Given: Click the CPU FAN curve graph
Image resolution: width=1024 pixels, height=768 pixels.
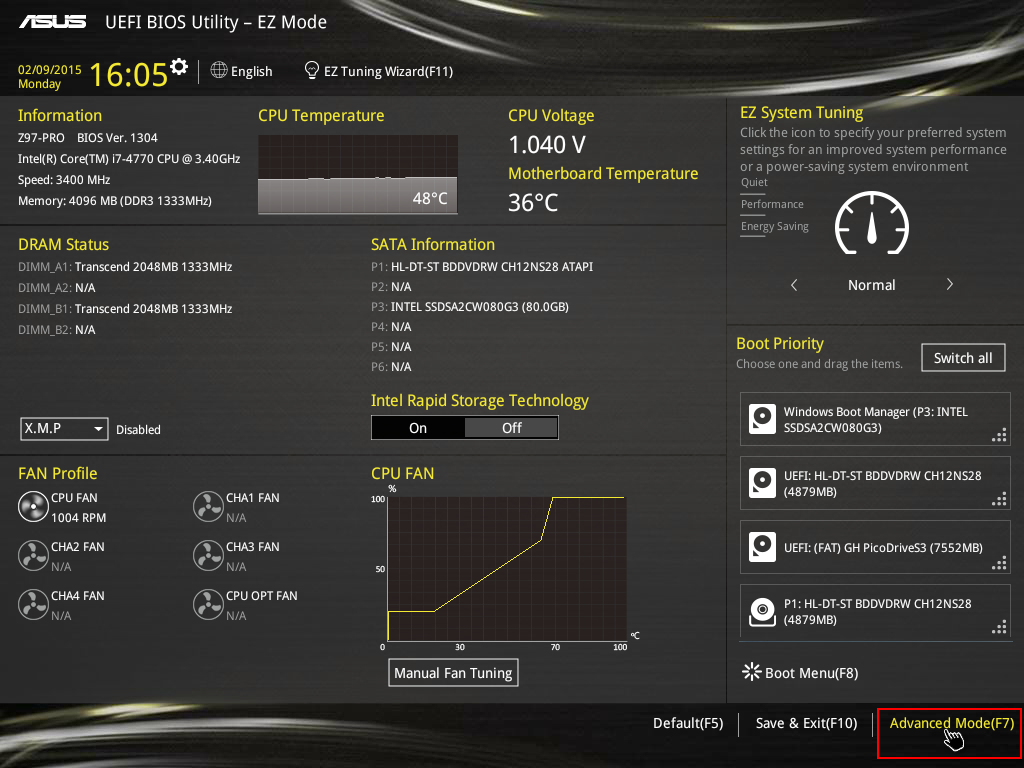Looking at the screenshot, I should pos(507,569).
